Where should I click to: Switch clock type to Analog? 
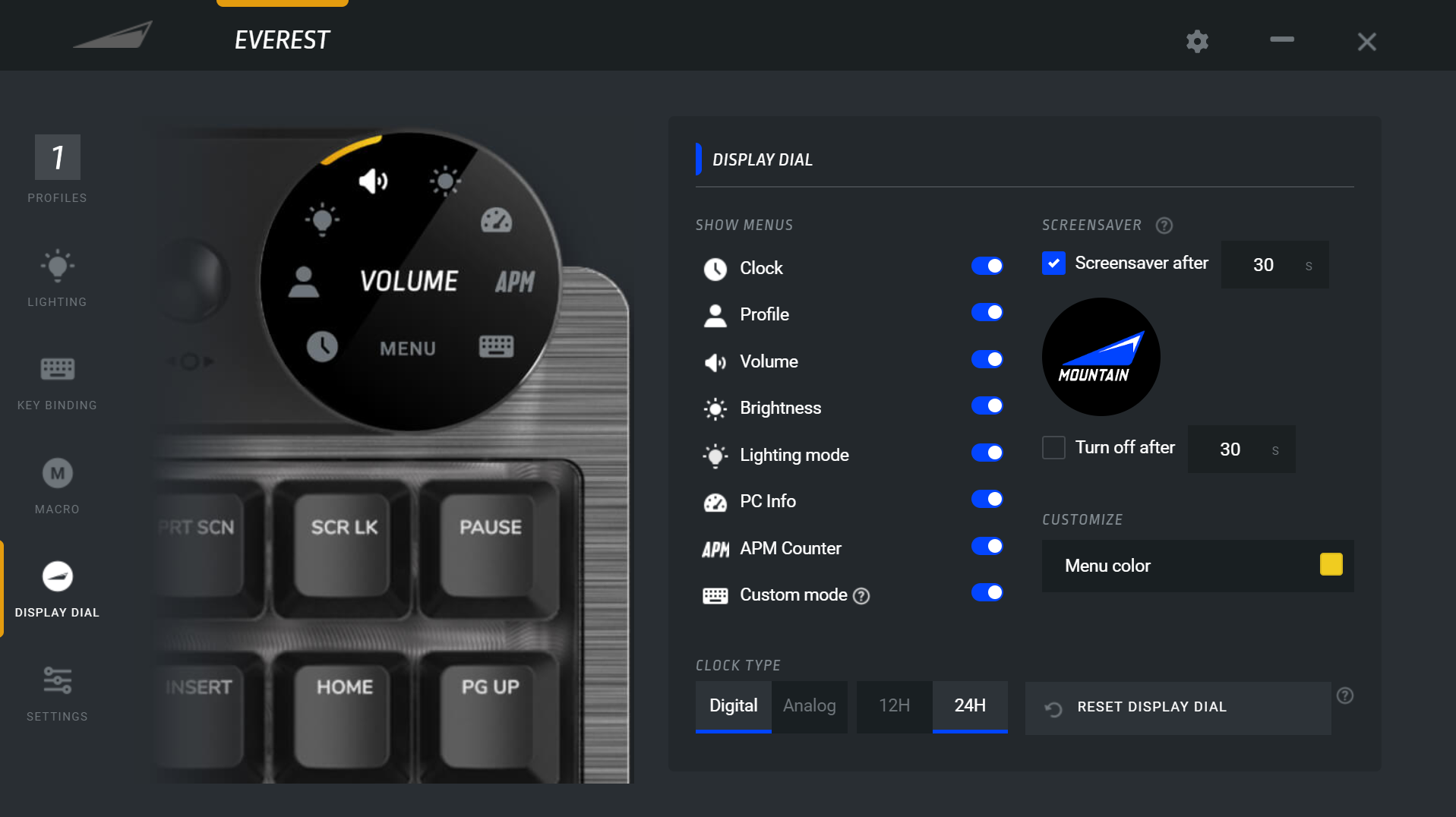[809, 706]
